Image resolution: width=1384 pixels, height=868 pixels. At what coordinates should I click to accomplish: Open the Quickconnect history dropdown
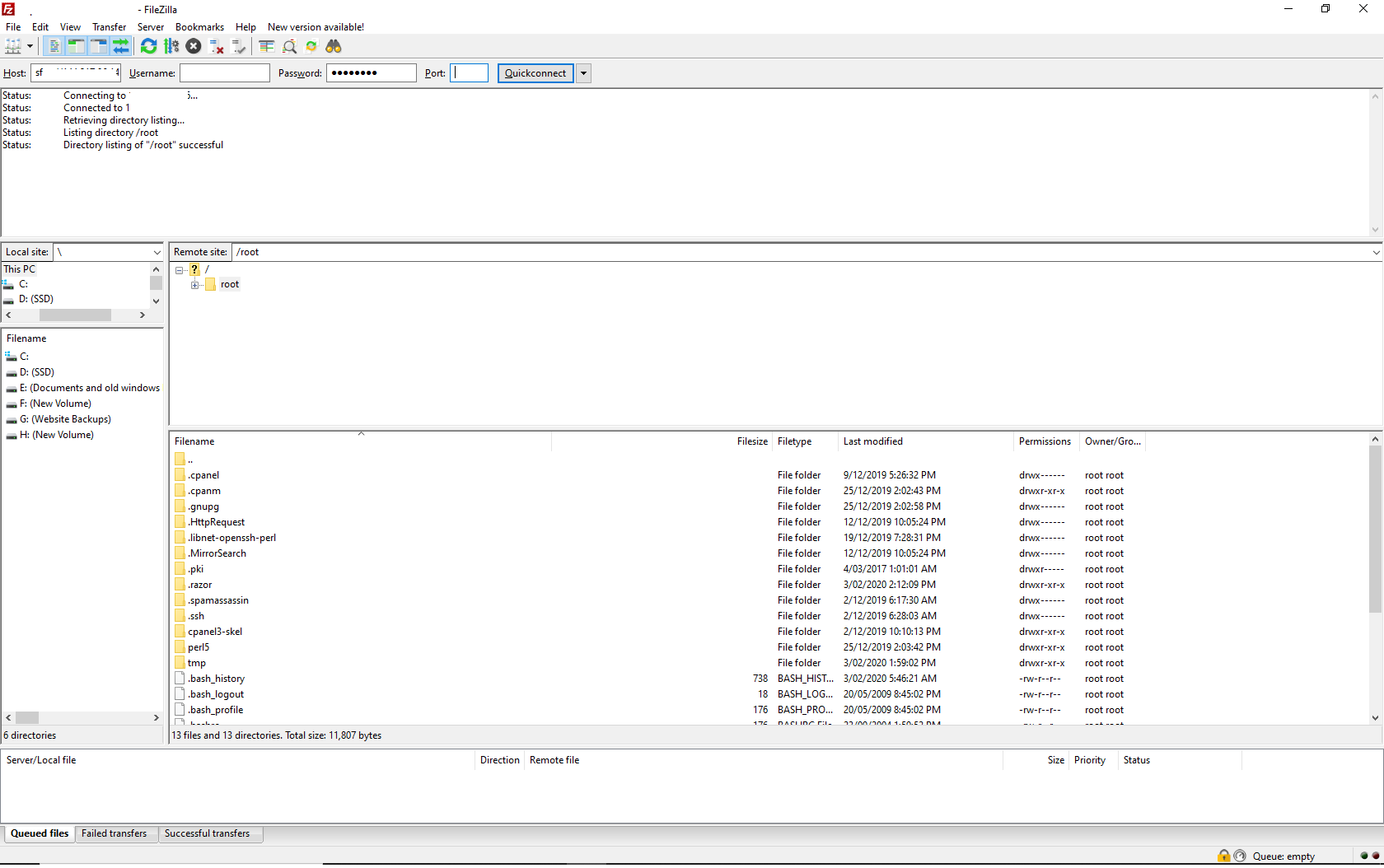583,73
